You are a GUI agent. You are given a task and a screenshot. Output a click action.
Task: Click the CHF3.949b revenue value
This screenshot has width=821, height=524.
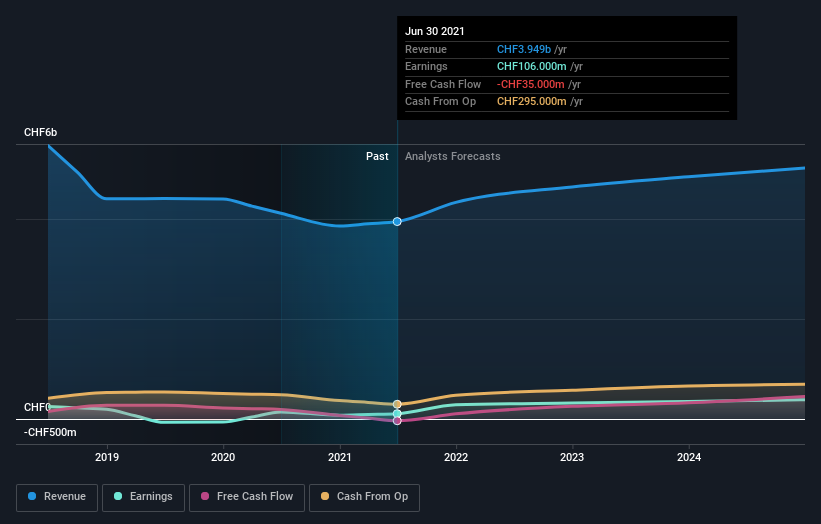524,49
